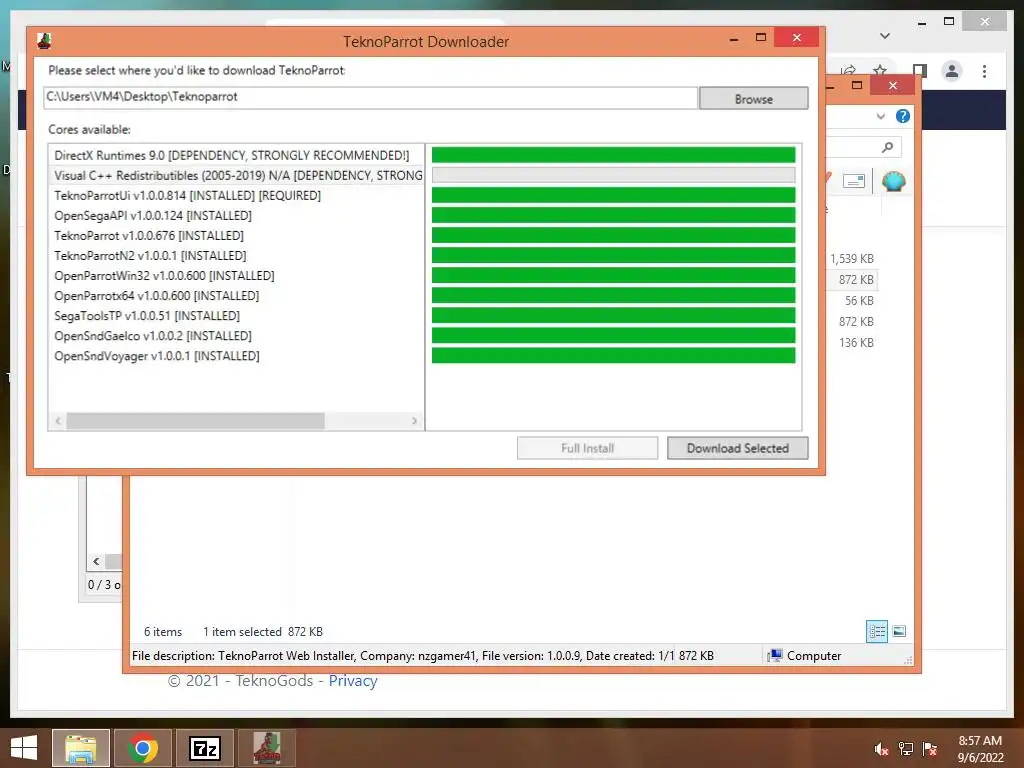
Task: Close the File Explorer window behind
Action: 893,86
